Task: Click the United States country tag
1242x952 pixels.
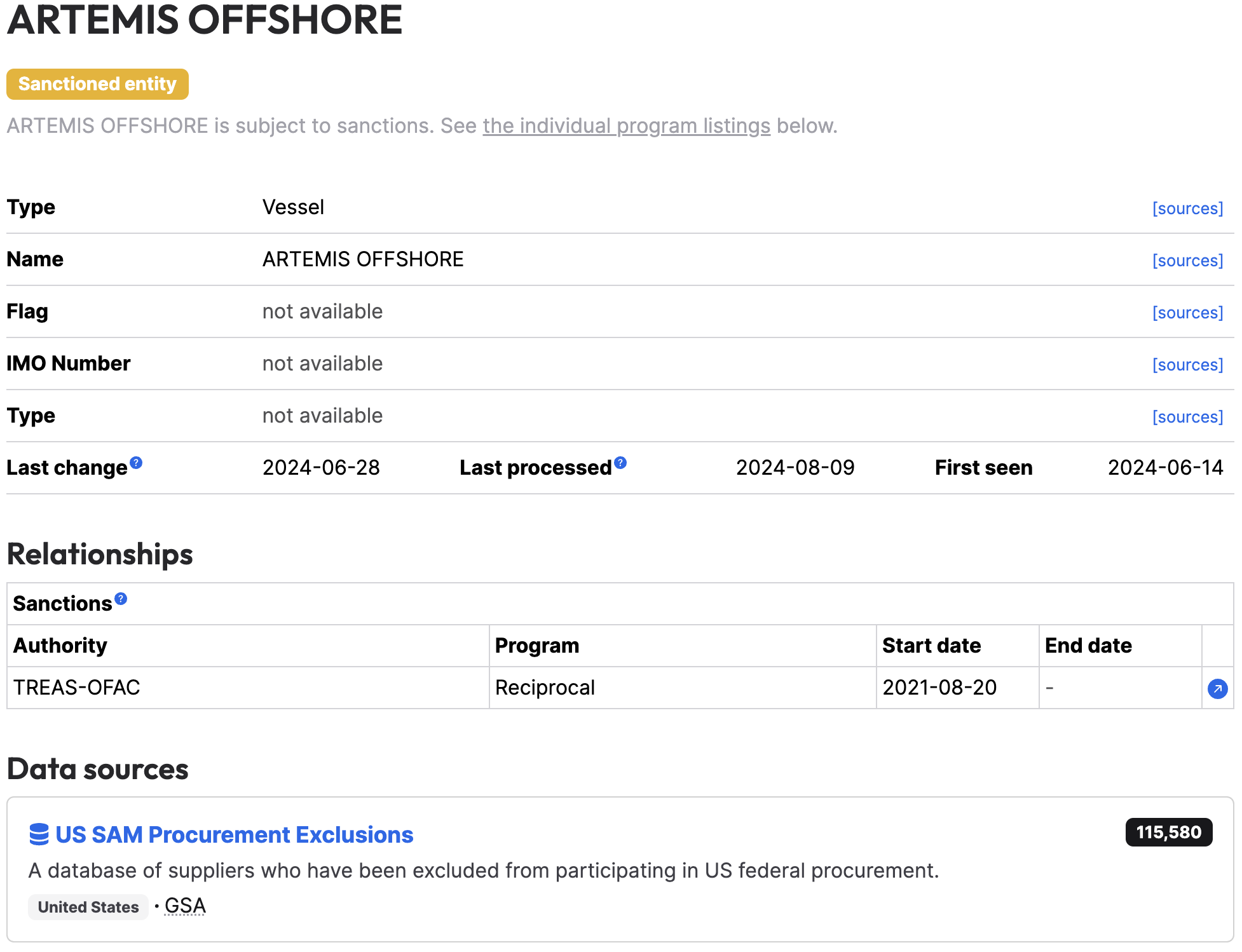Action: (x=88, y=907)
